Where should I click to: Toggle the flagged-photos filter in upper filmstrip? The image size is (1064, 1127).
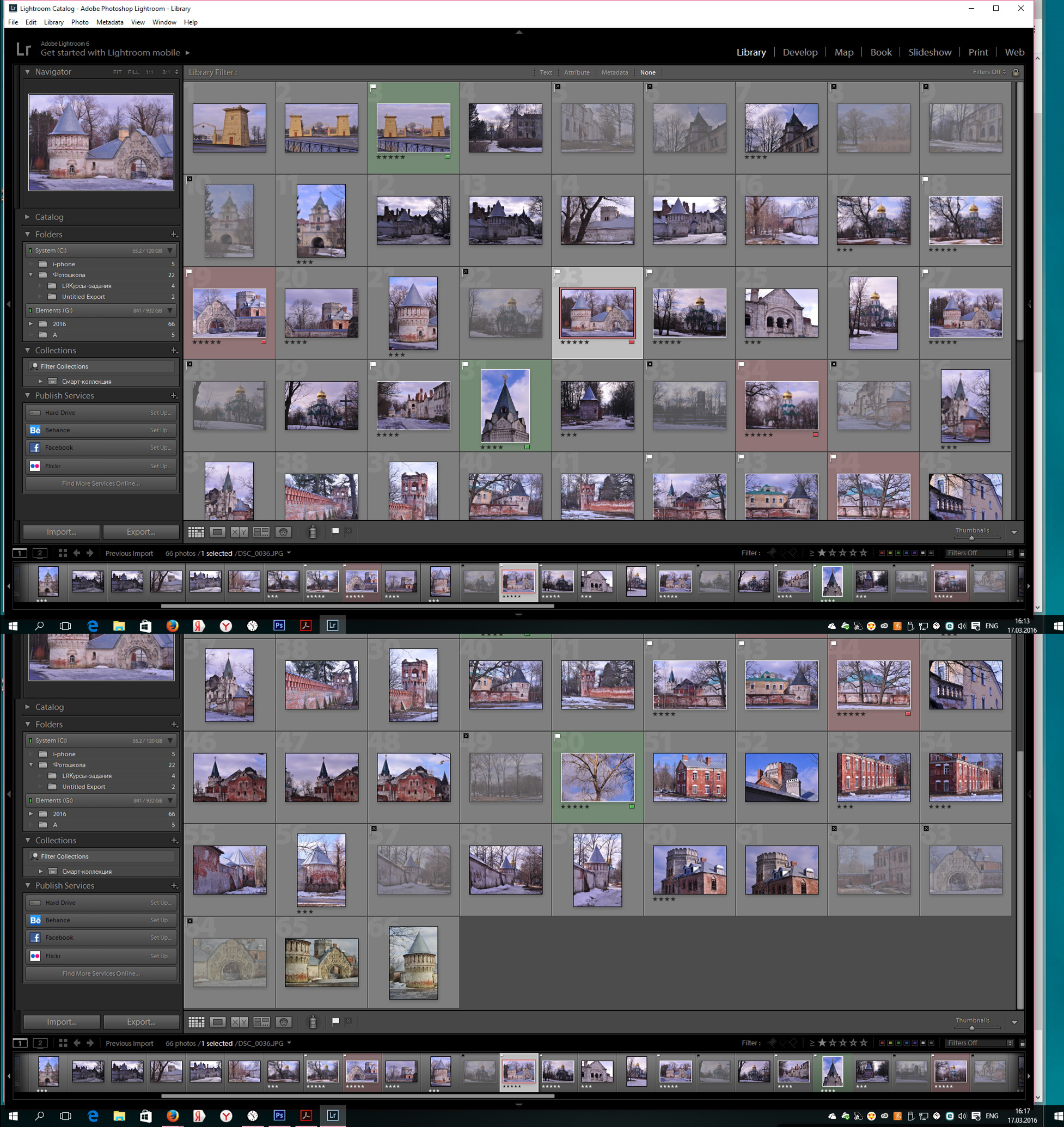click(772, 553)
